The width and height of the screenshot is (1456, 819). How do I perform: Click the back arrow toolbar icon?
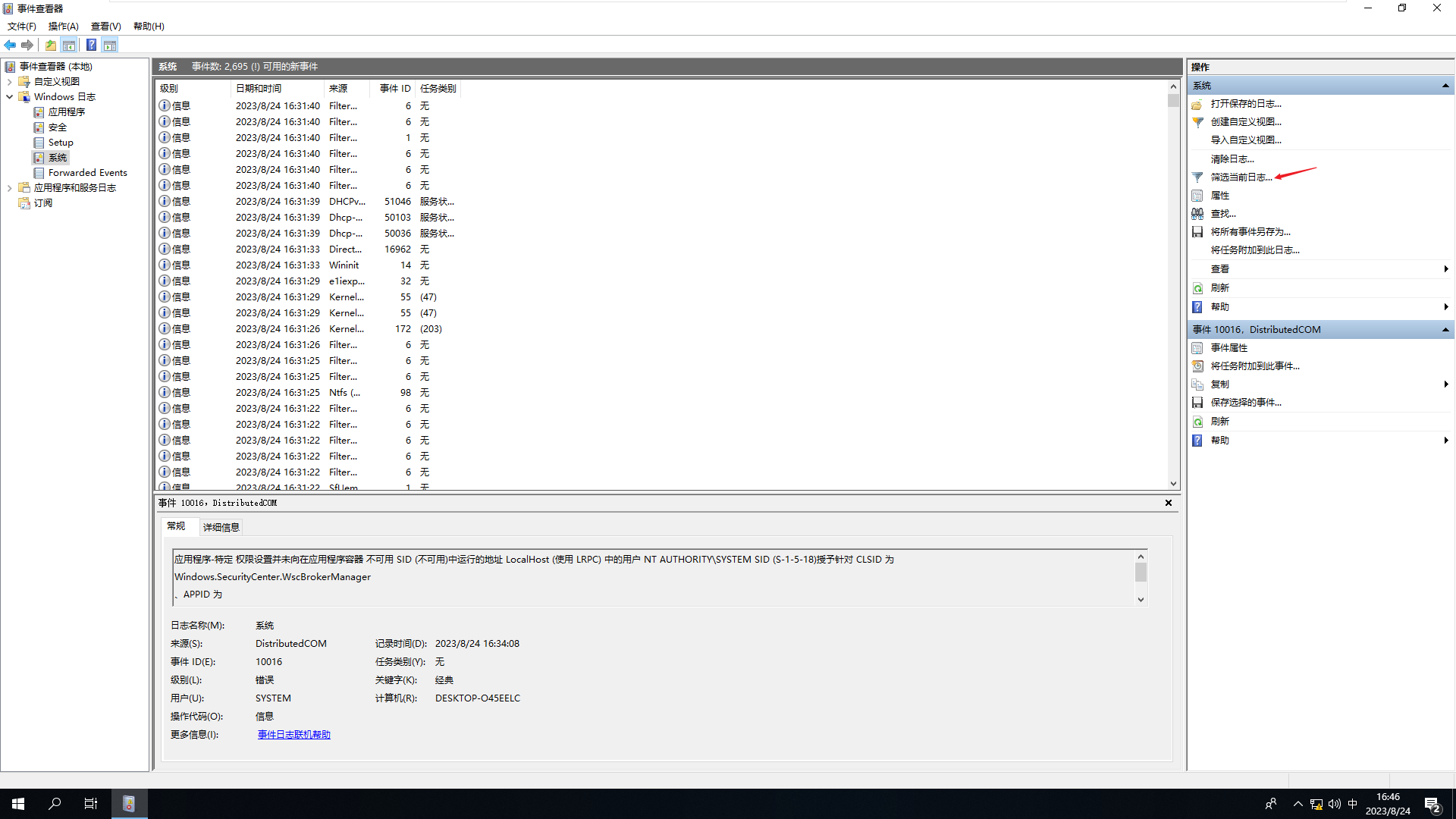pos(10,45)
